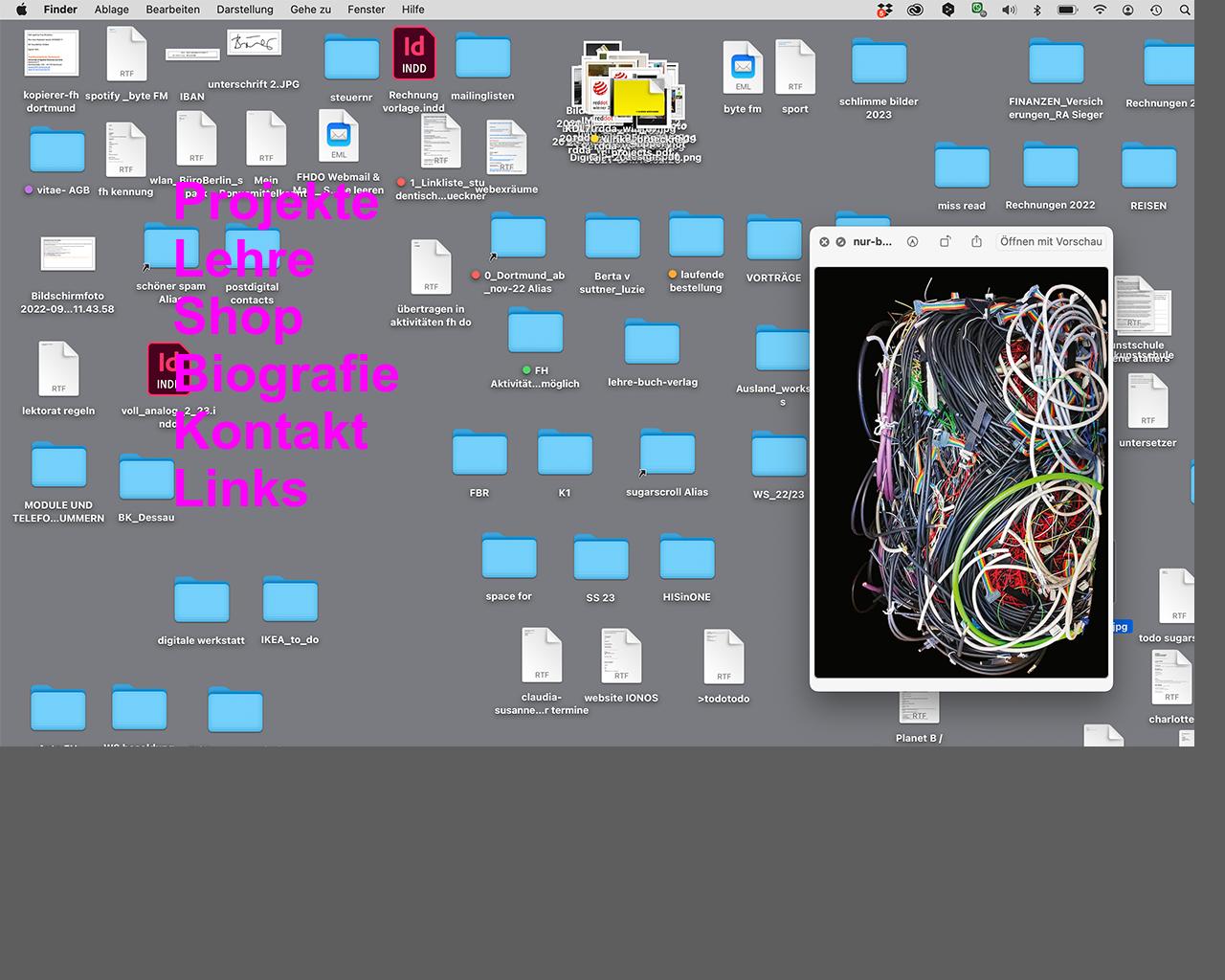Image resolution: width=1225 pixels, height=980 pixels.
Task: Open the Wi-Fi status menu
Action: 1100,10
